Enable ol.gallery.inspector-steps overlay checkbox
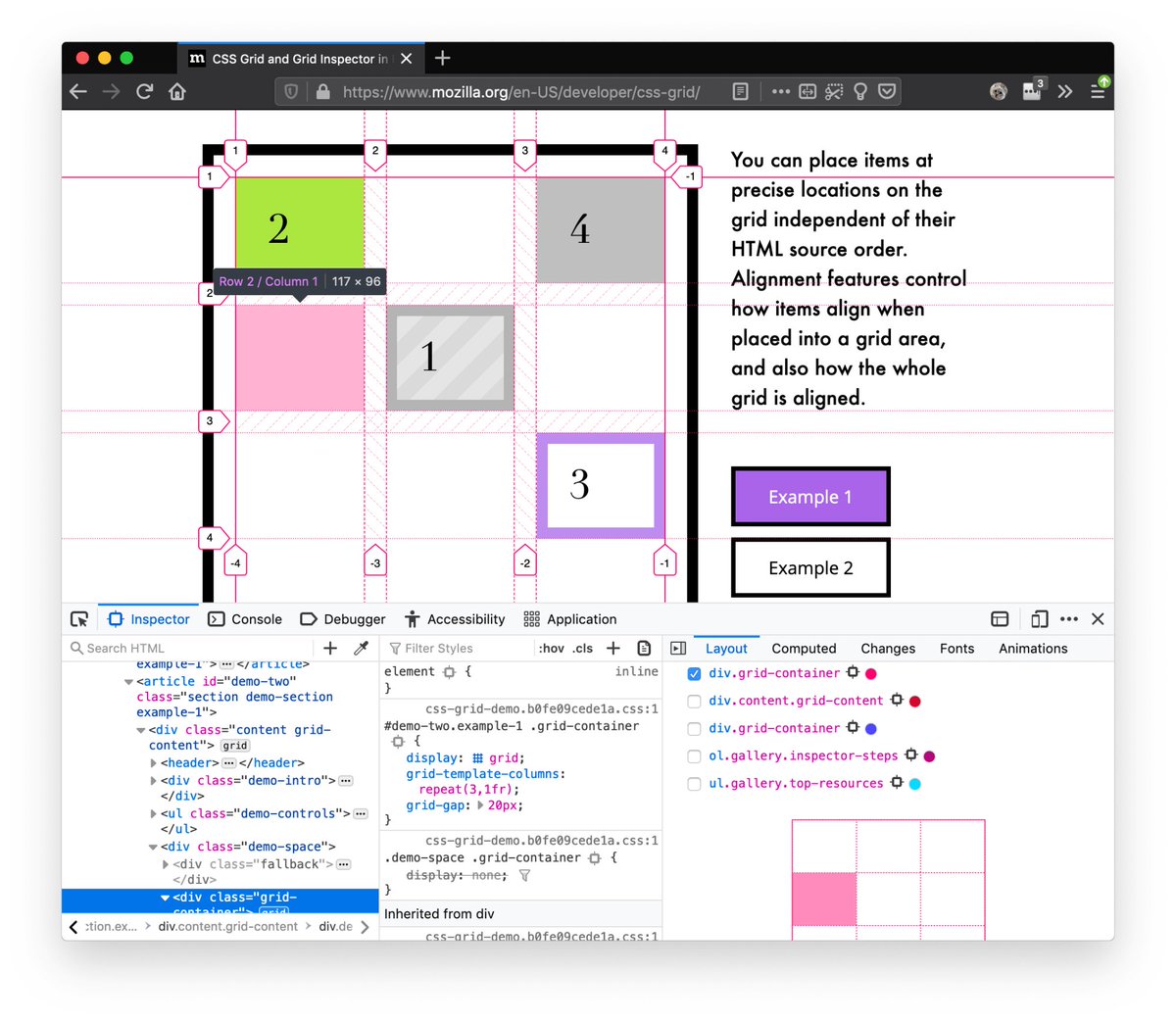Screen dimensions: 1176x1022 [x=694, y=755]
